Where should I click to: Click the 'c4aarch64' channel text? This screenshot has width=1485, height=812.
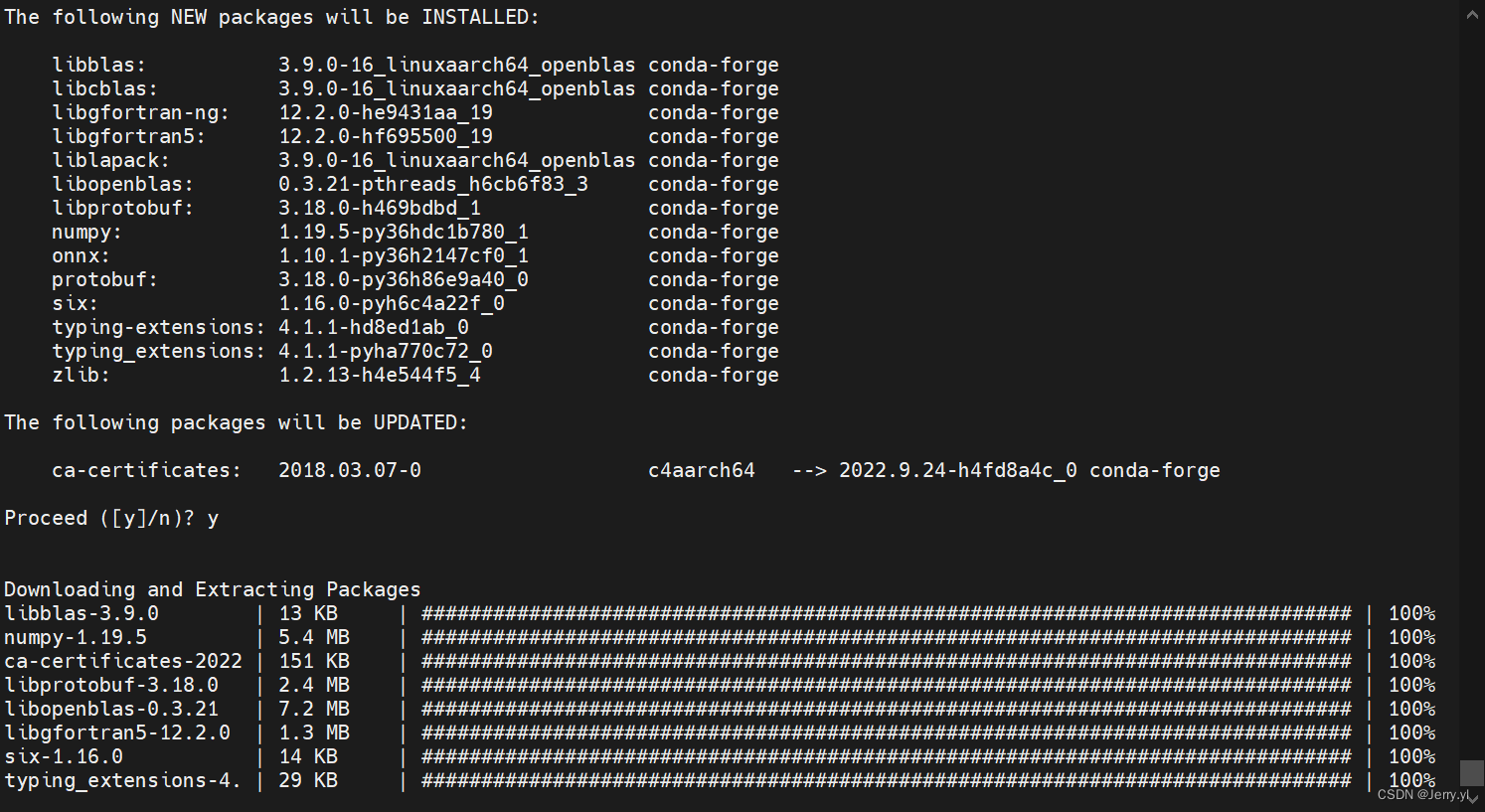tap(702, 471)
